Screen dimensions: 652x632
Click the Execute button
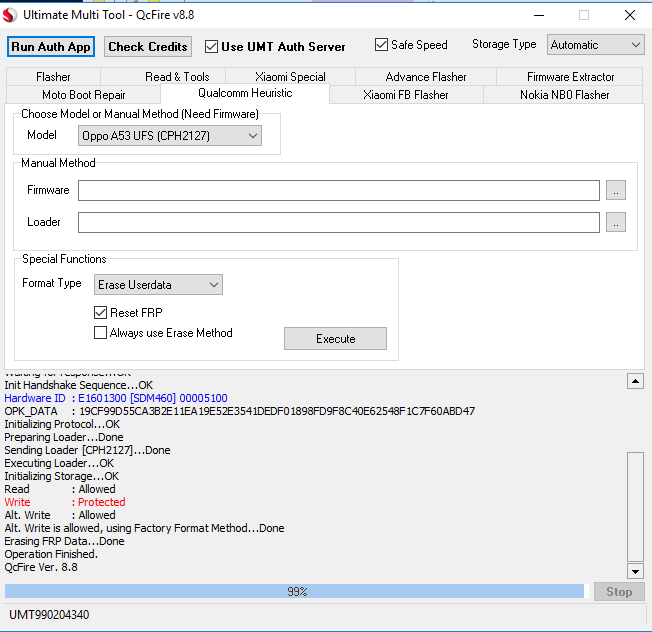tap(335, 339)
